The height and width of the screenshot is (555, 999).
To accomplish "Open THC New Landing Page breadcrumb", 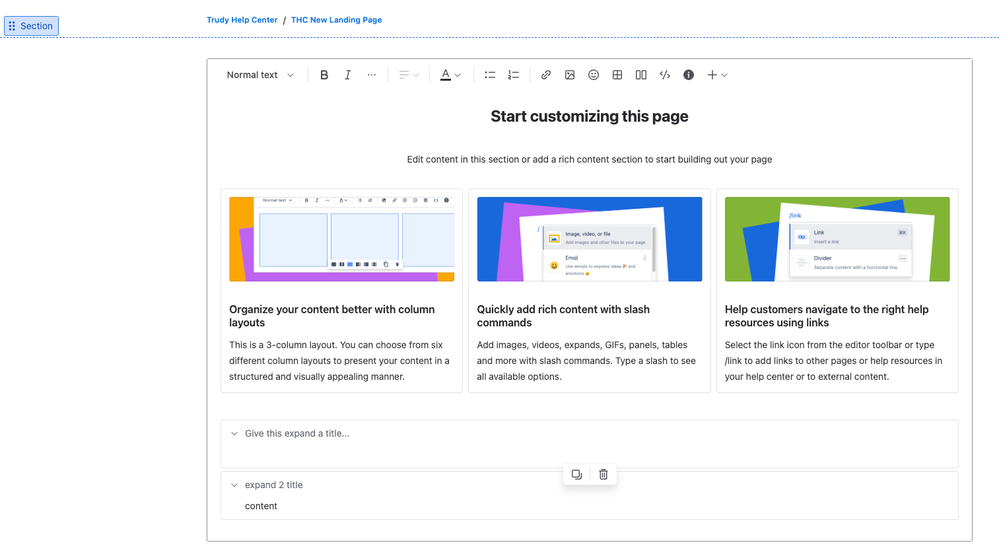I will click(x=336, y=20).
